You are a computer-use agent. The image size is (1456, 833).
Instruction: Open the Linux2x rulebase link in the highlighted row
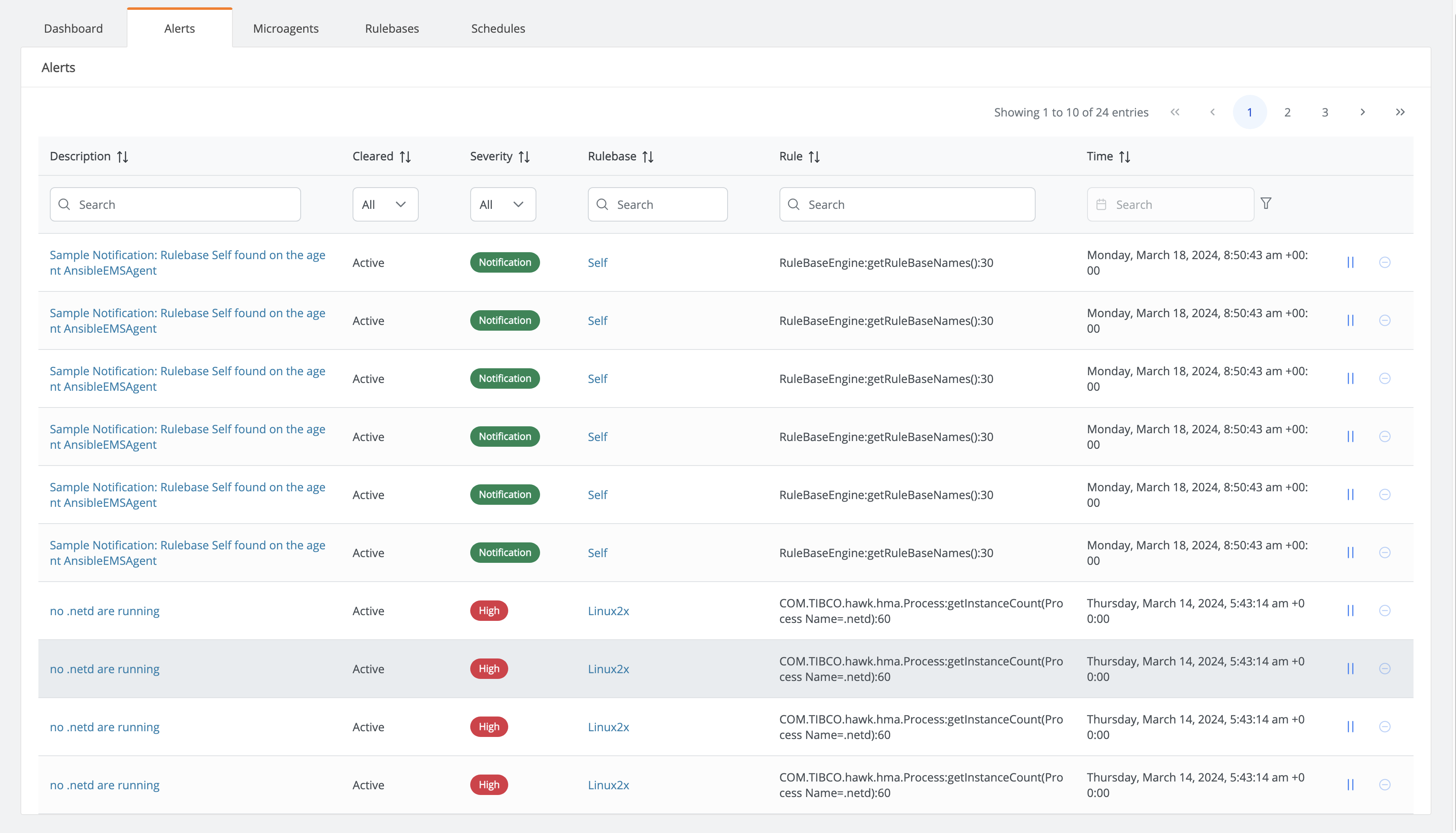point(607,669)
